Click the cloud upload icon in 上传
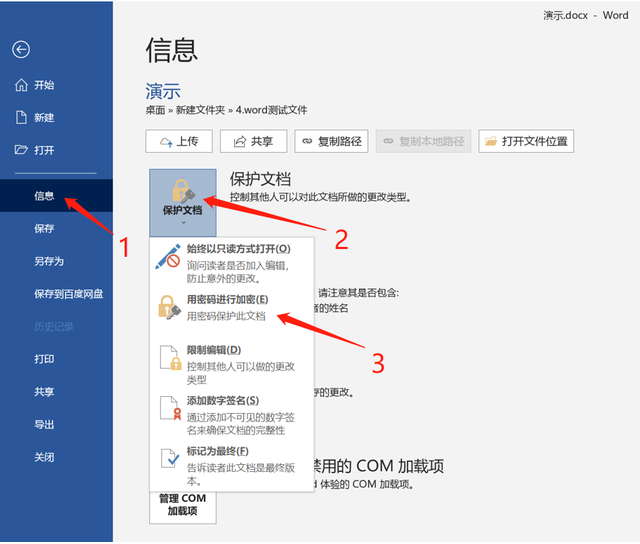Screen dimensions: 640x544 pyautogui.click(x=166, y=142)
